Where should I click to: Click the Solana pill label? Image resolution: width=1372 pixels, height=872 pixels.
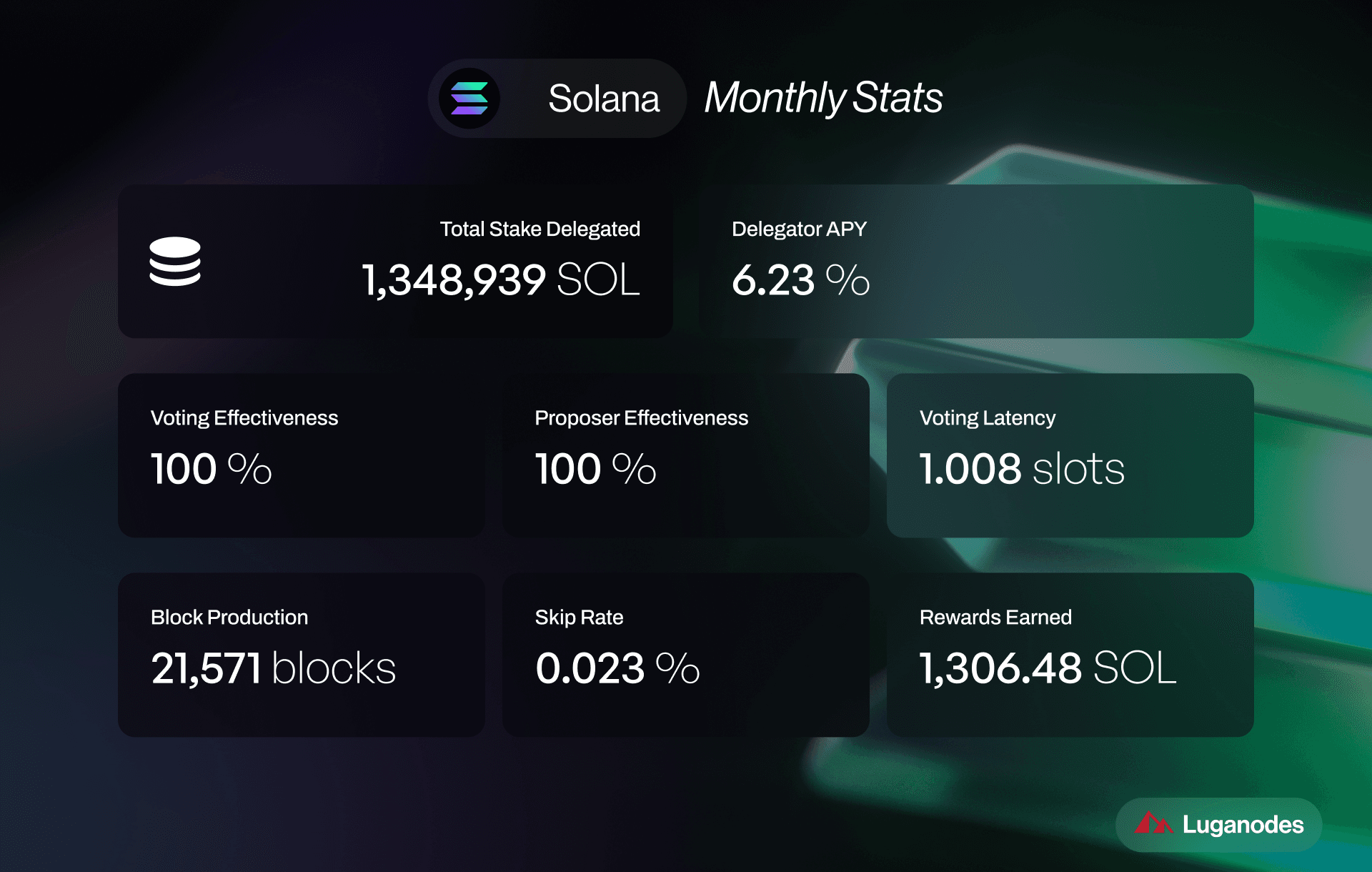(603, 99)
